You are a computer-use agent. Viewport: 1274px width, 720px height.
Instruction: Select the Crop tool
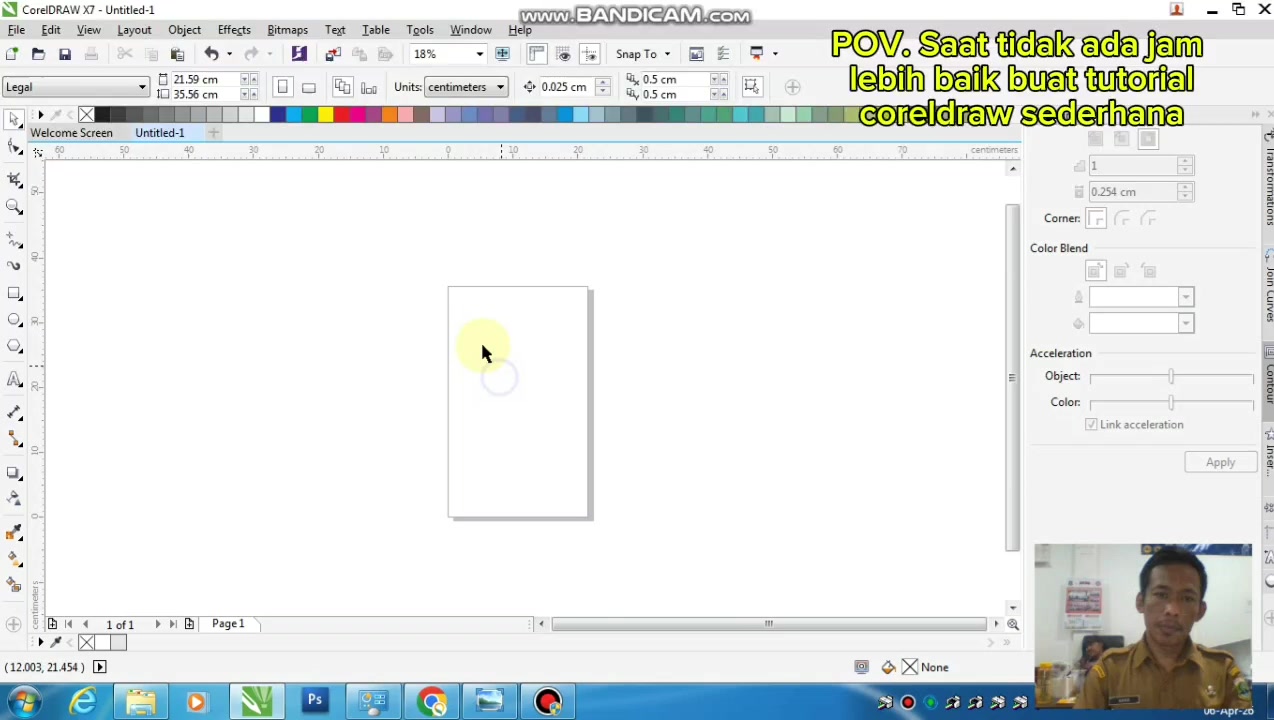pos(14,179)
